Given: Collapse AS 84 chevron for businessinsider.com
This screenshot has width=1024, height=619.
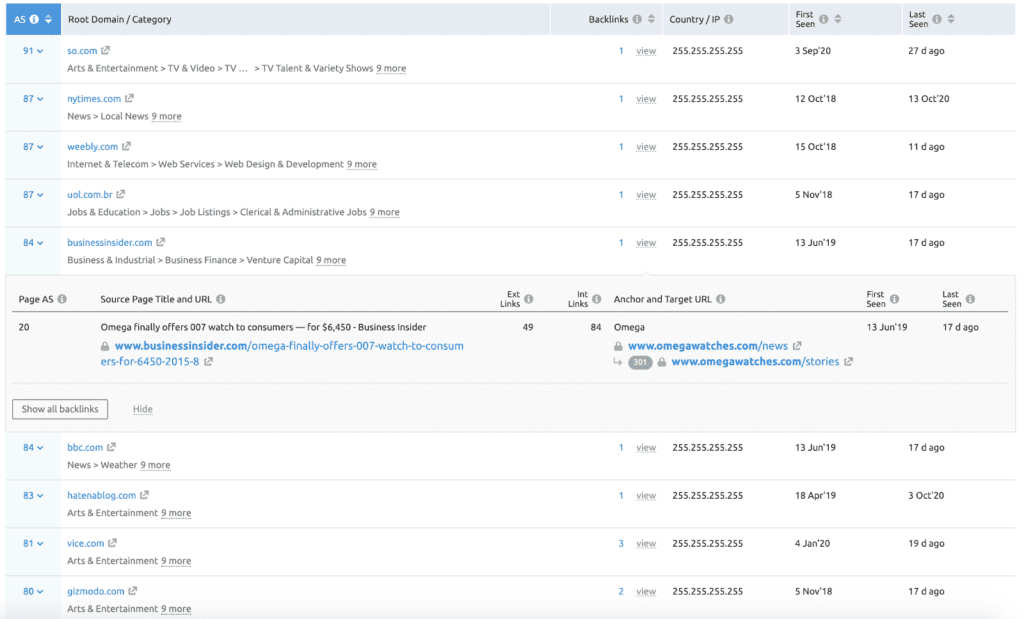Looking at the screenshot, I should [x=40, y=243].
